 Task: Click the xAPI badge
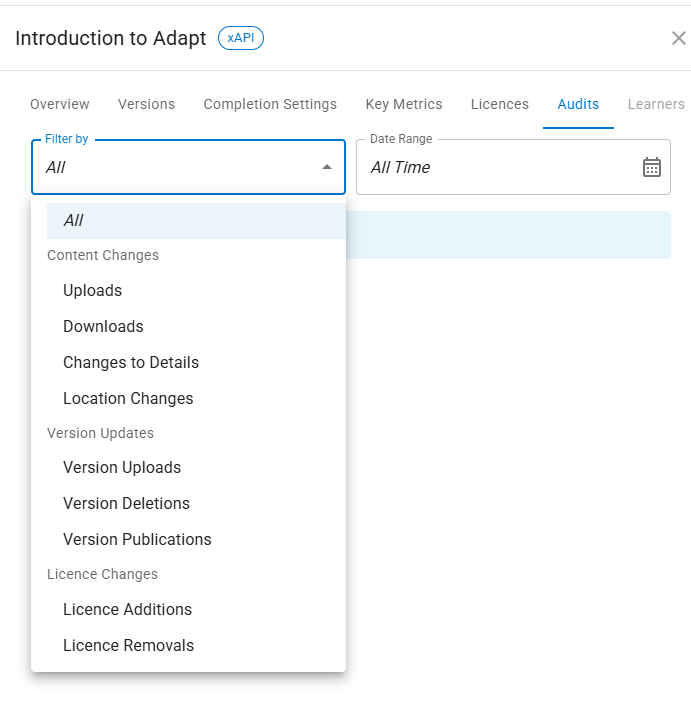click(x=240, y=39)
